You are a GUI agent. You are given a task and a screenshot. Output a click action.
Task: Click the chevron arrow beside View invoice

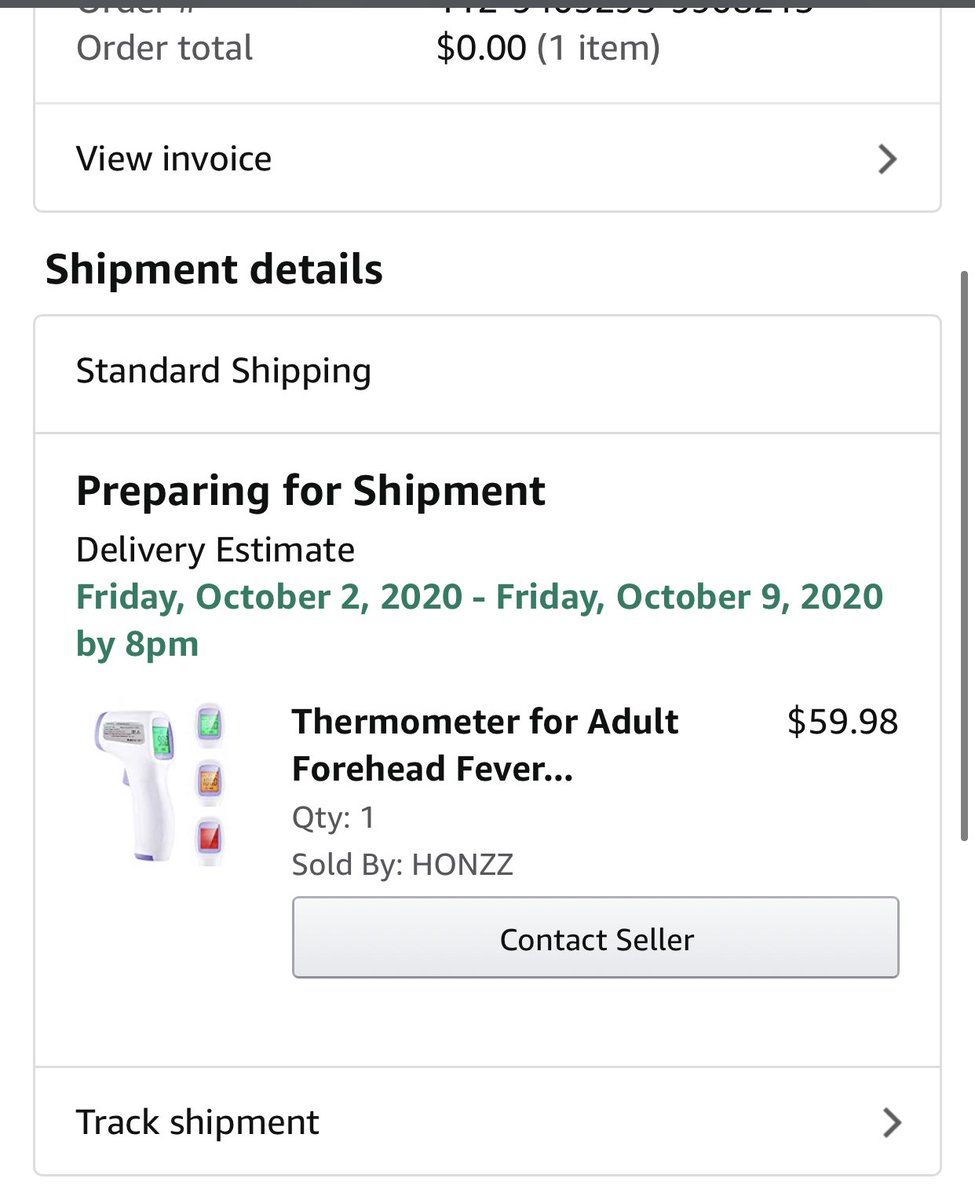(887, 160)
